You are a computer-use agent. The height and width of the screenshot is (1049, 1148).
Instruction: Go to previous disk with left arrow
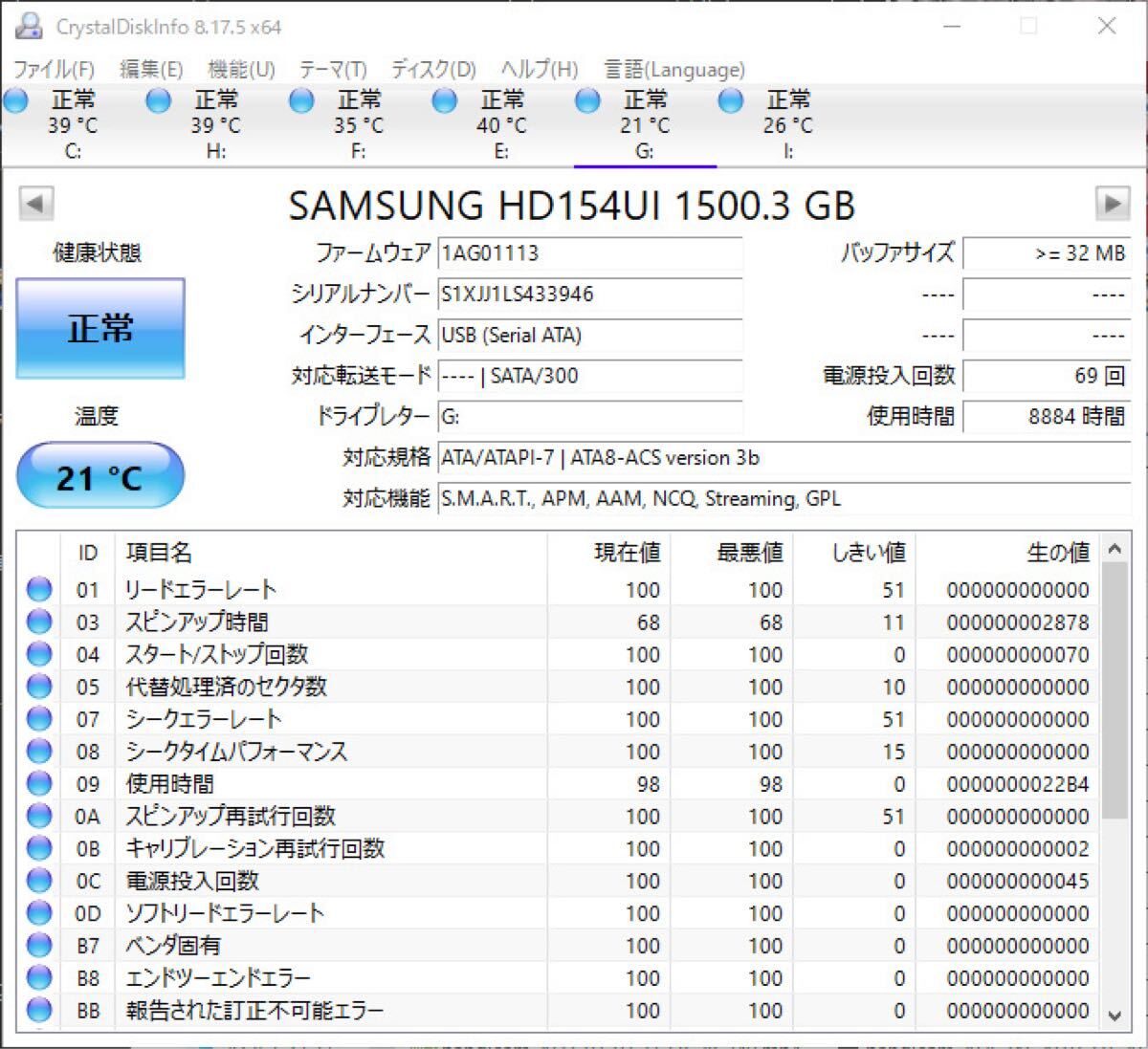tap(35, 204)
